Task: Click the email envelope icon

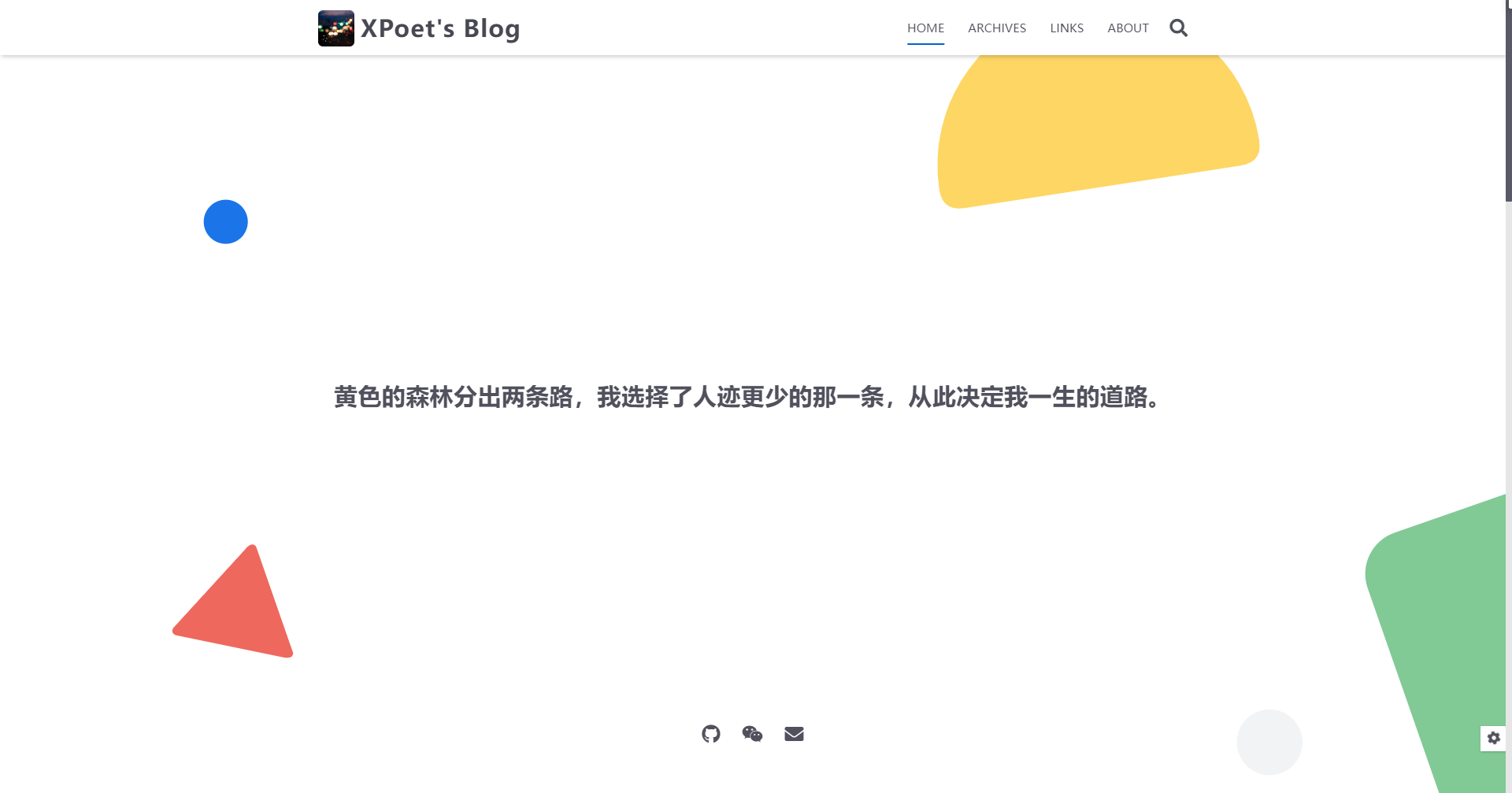Action: [794, 734]
